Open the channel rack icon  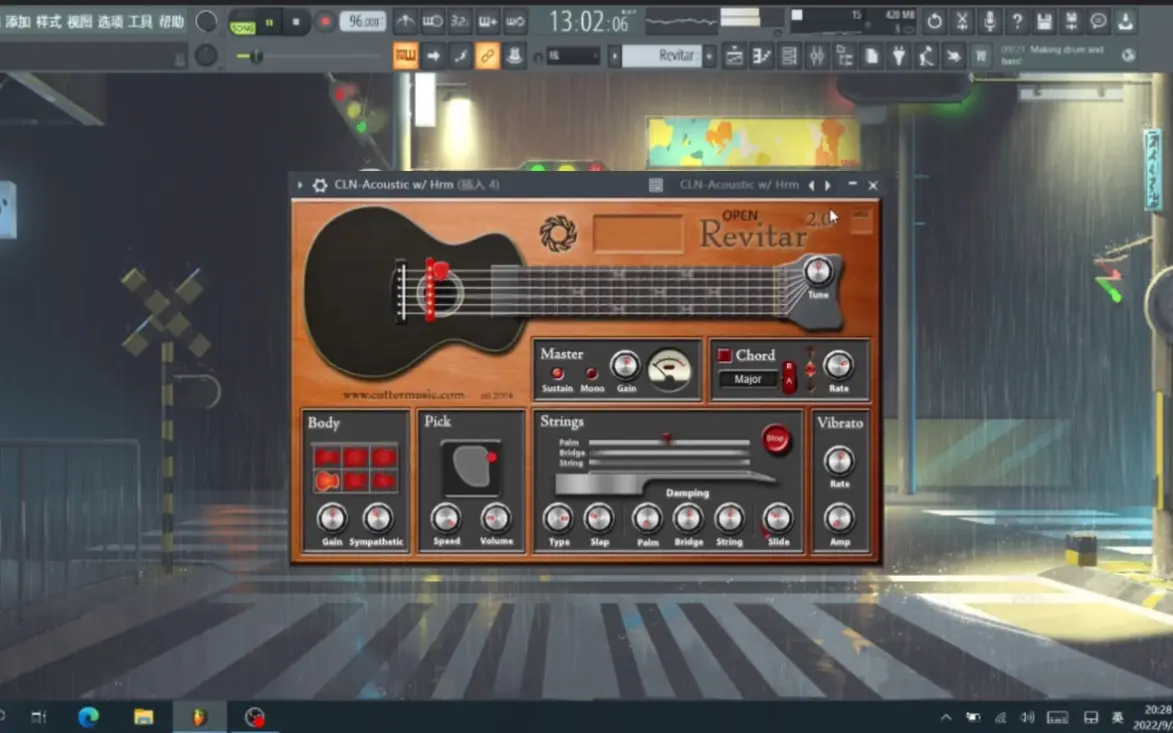pos(788,55)
